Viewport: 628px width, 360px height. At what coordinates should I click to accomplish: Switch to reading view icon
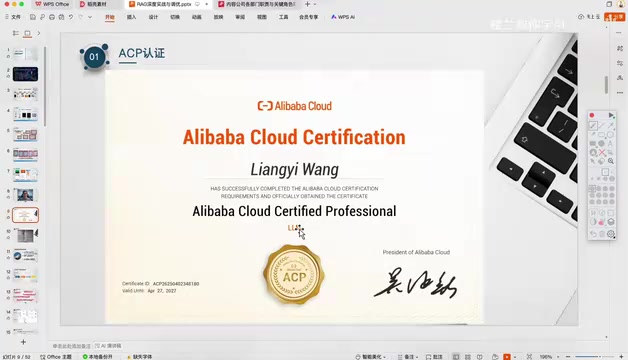click(x=479, y=356)
